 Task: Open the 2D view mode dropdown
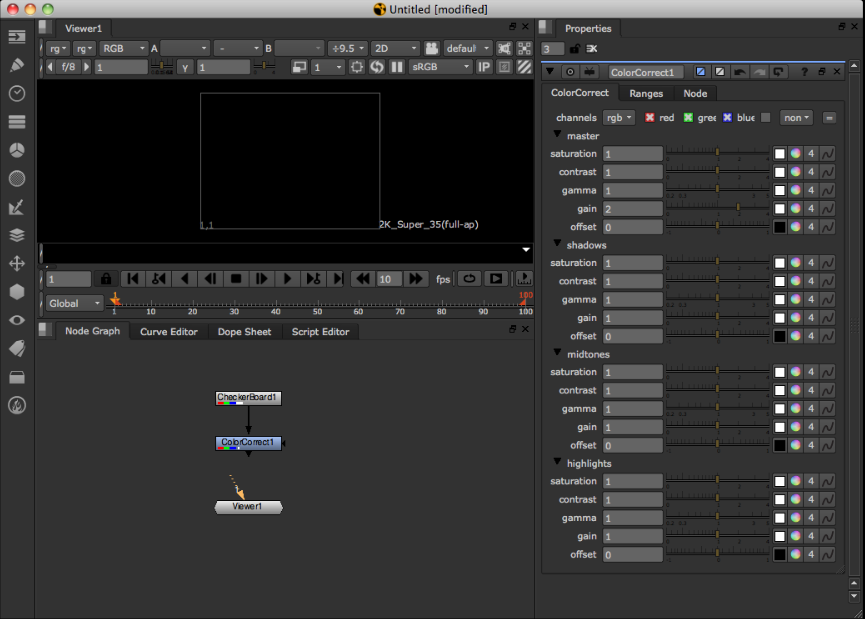click(394, 48)
